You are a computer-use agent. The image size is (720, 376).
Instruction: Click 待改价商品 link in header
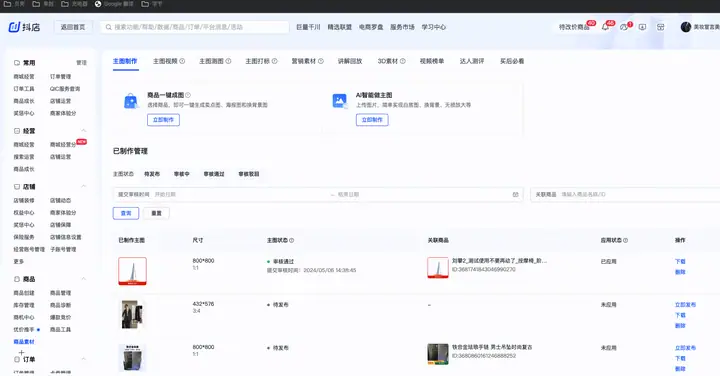(x=574, y=27)
